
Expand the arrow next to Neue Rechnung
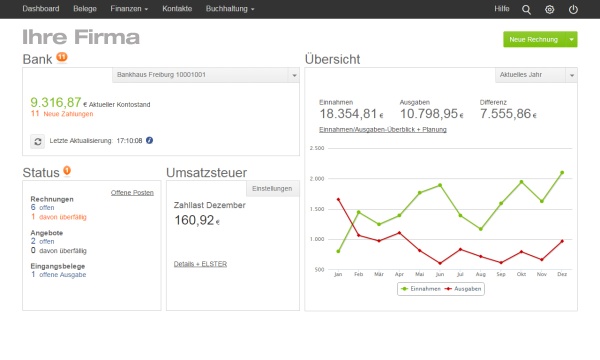pyautogui.click(x=571, y=39)
